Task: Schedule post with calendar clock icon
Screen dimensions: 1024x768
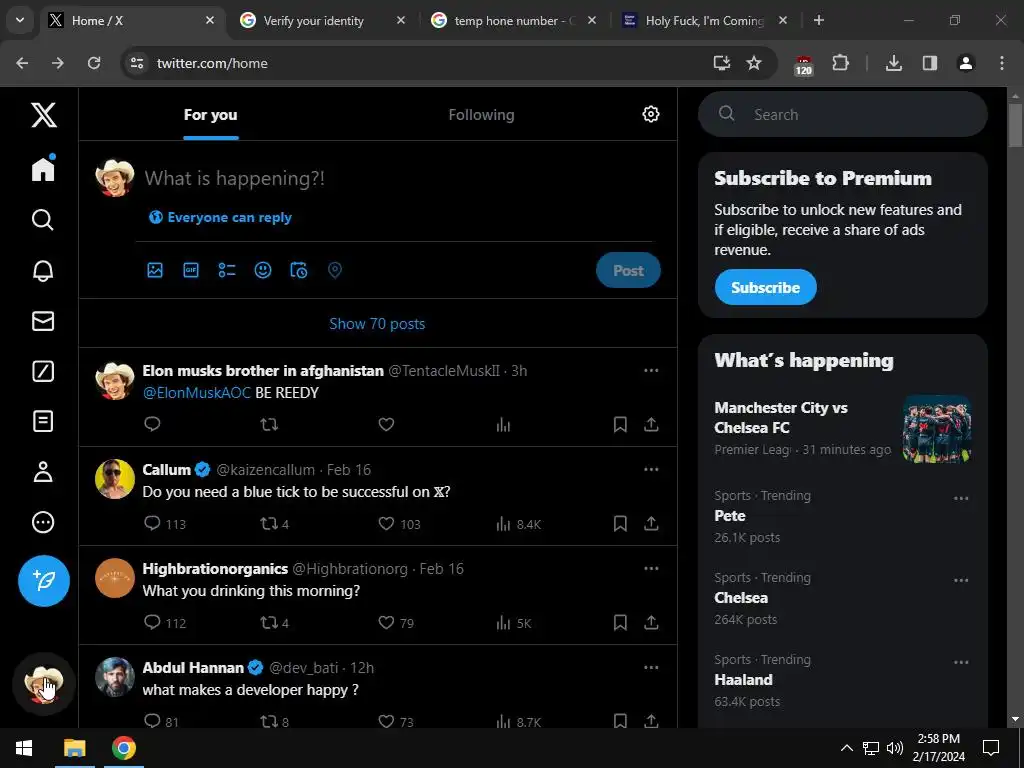Action: (298, 270)
